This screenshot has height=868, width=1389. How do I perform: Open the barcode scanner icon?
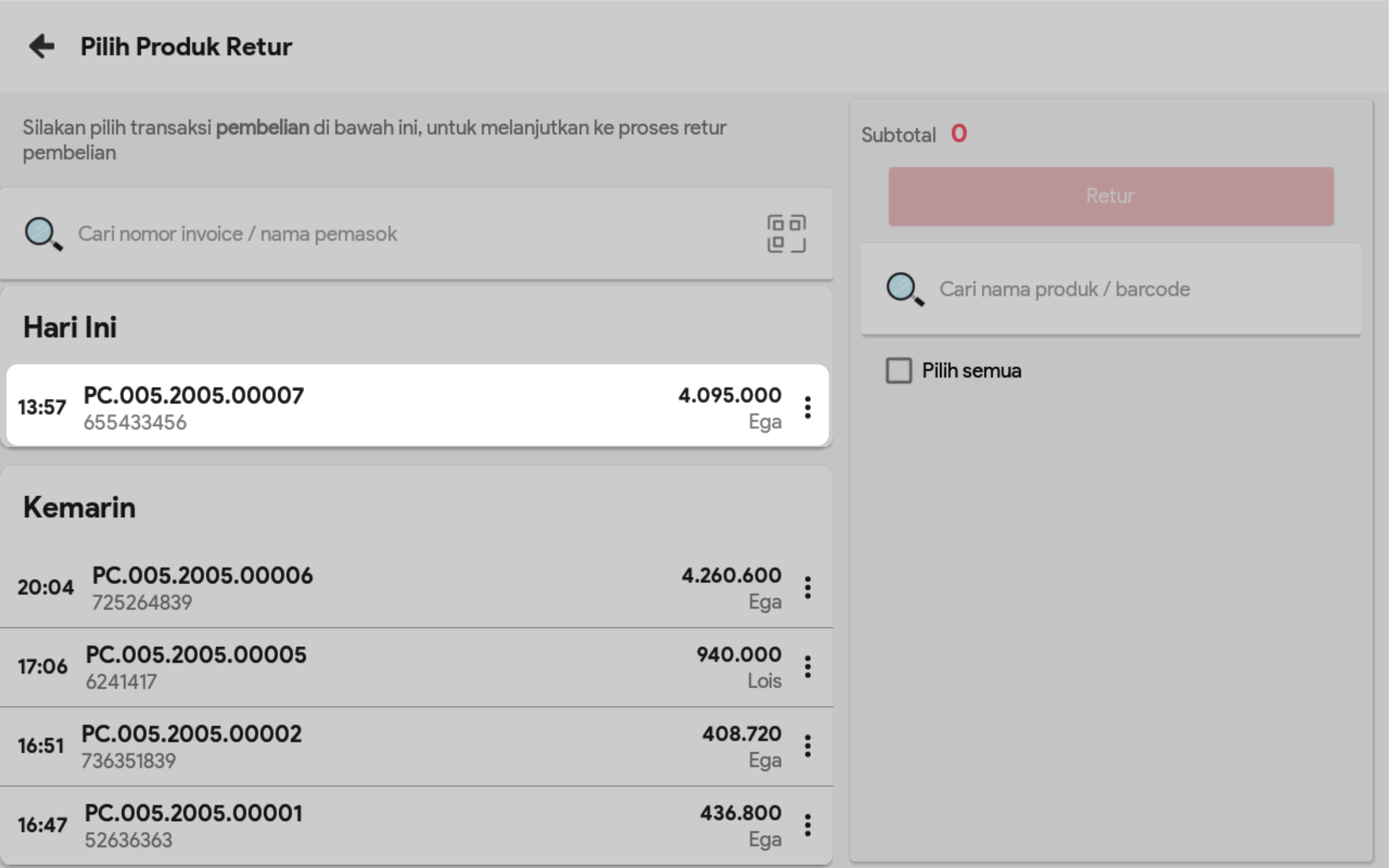tap(786, 234)
